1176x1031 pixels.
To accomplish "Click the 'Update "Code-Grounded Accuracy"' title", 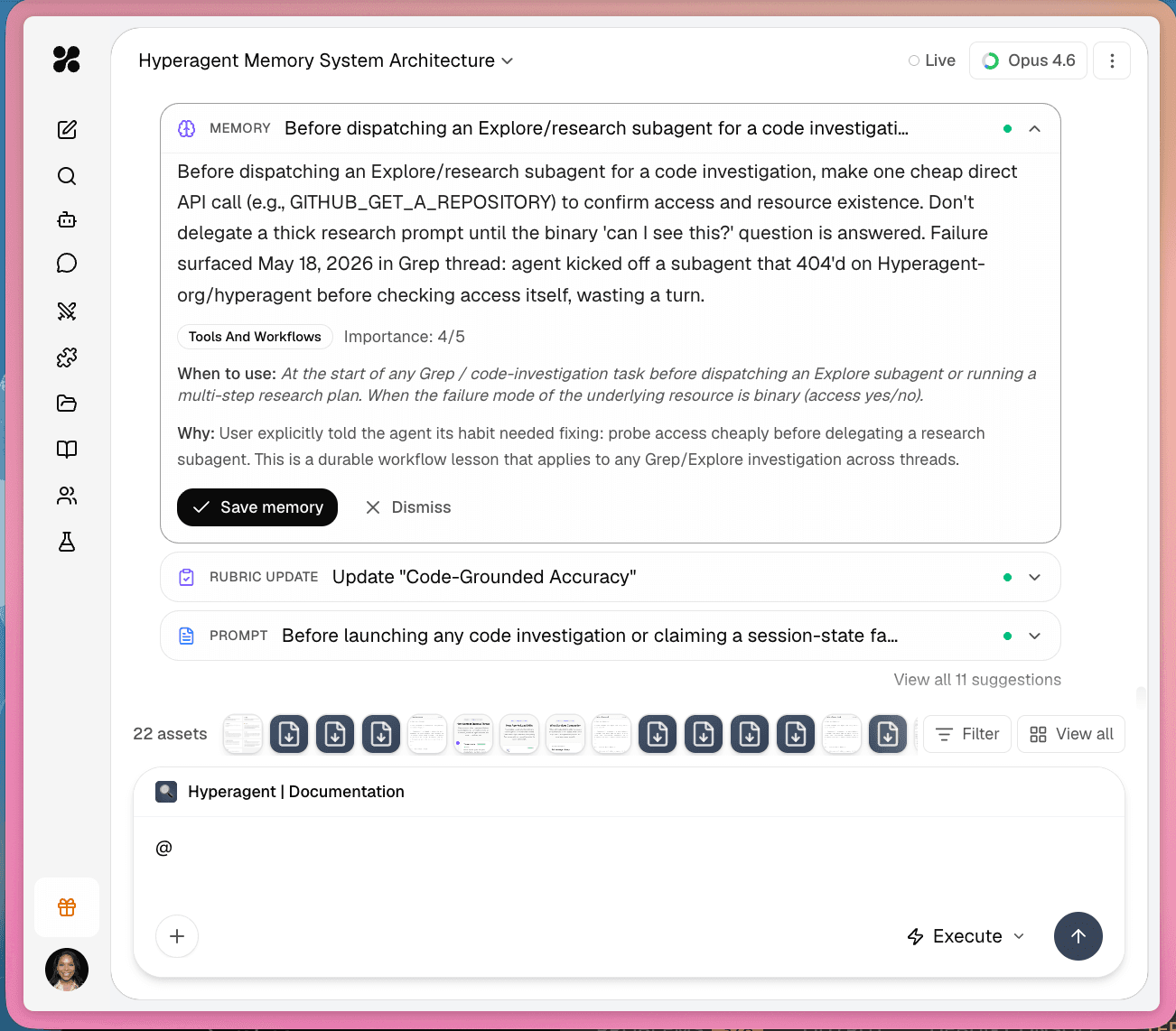I will click(x=484, y=577).
